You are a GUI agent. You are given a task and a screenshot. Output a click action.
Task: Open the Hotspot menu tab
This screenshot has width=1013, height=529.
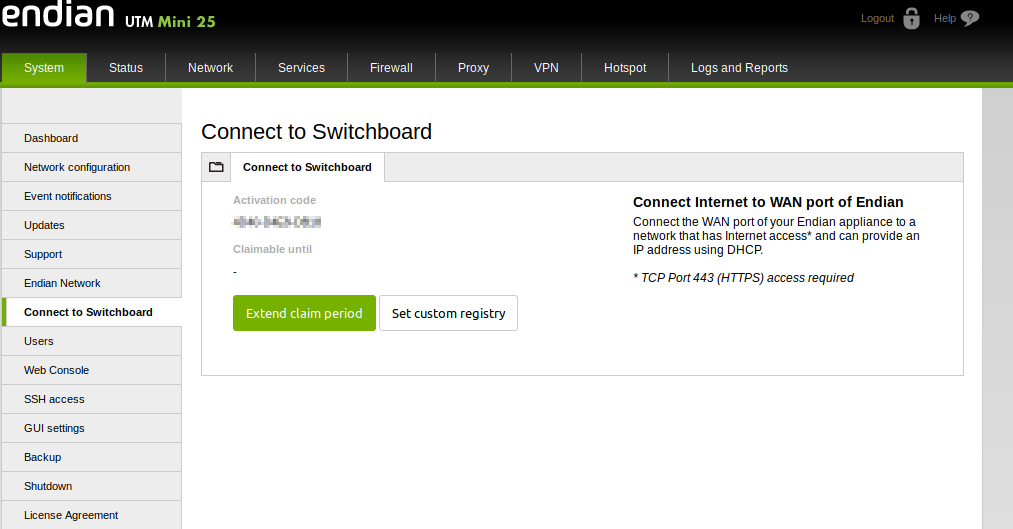625,68
